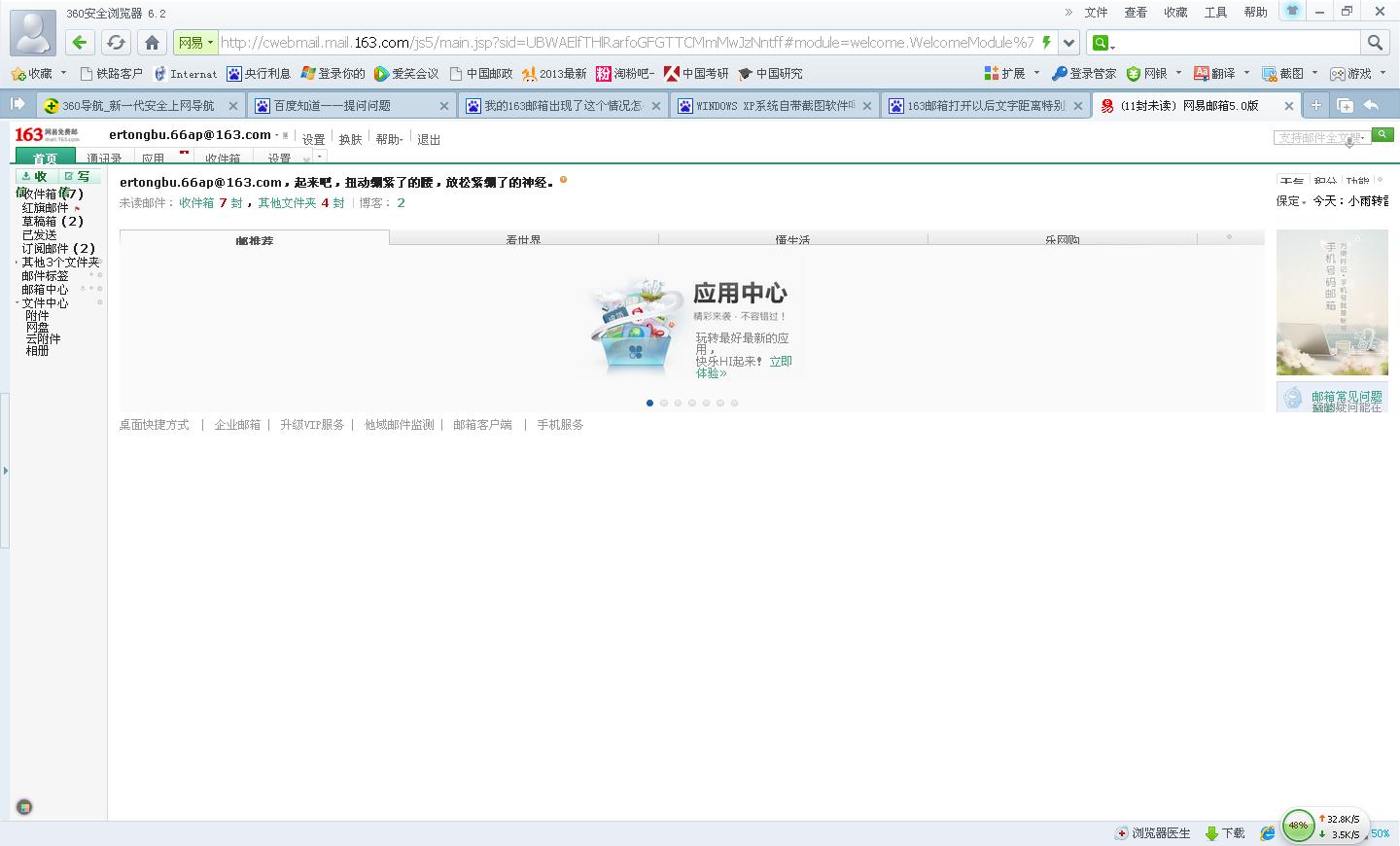点击"退出"退出邮箱
1400x846 pixels.
(428, 139)
